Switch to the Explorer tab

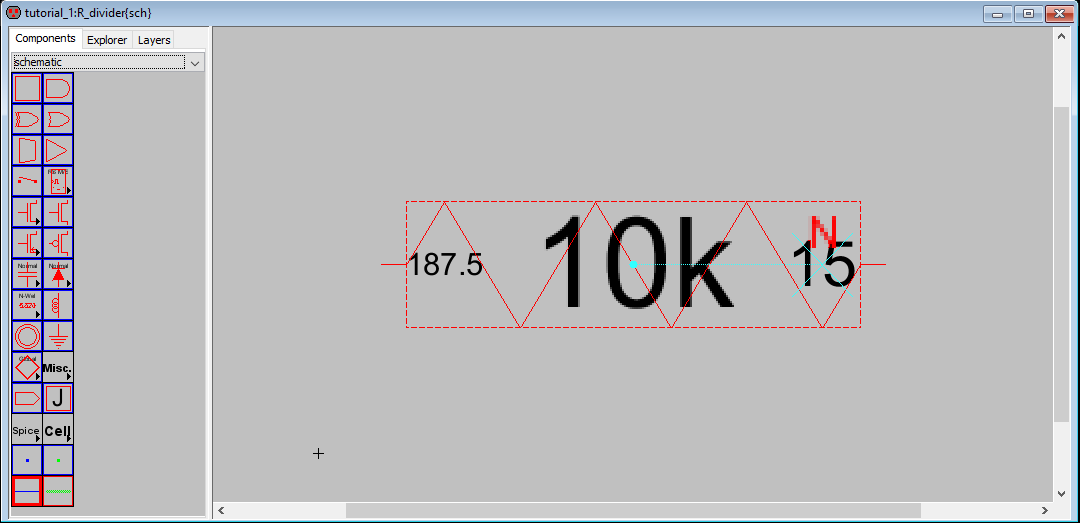[107, 40]
